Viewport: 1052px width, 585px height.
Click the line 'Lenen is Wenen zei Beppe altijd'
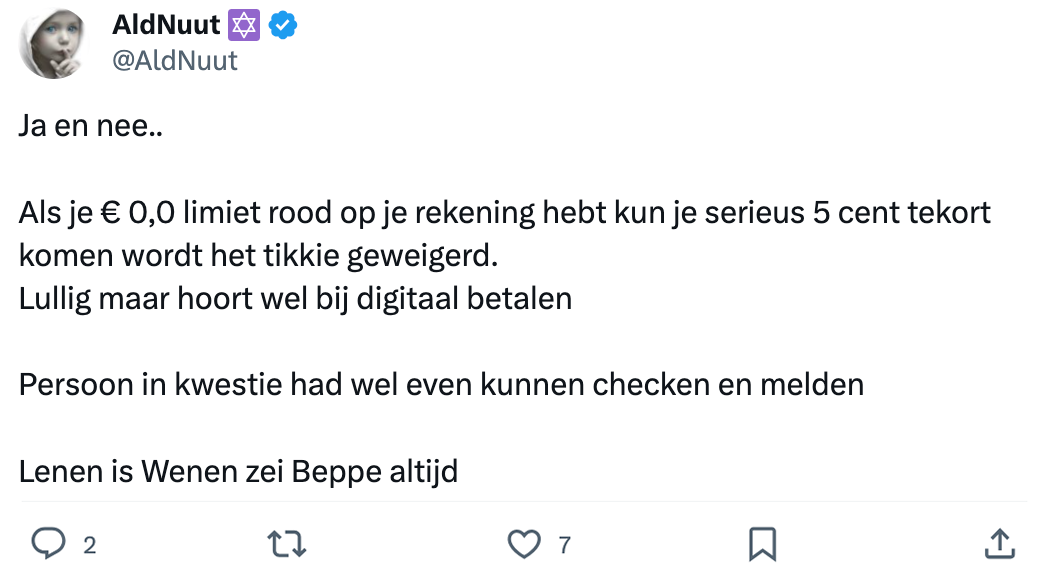[x=238, y=470]
